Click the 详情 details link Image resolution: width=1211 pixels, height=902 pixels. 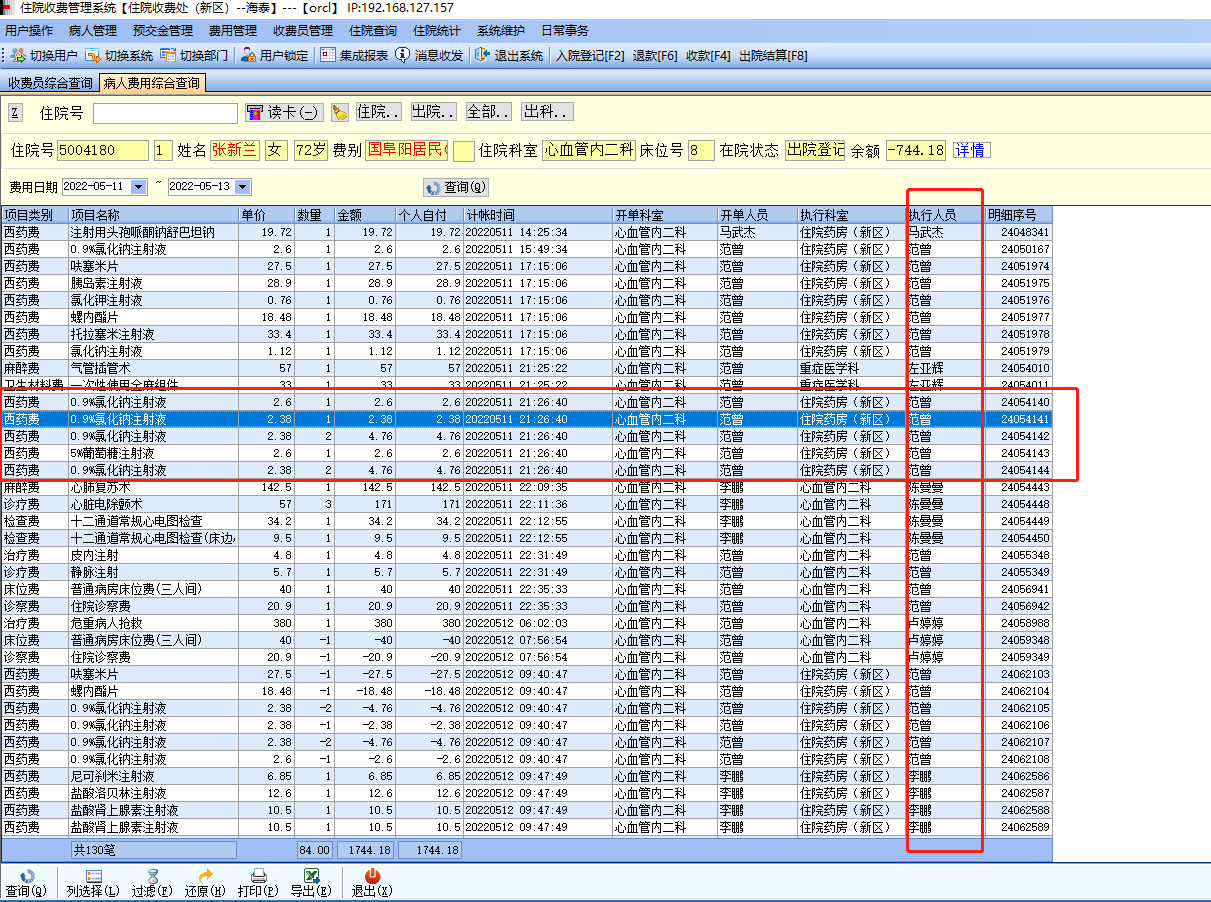970,150
